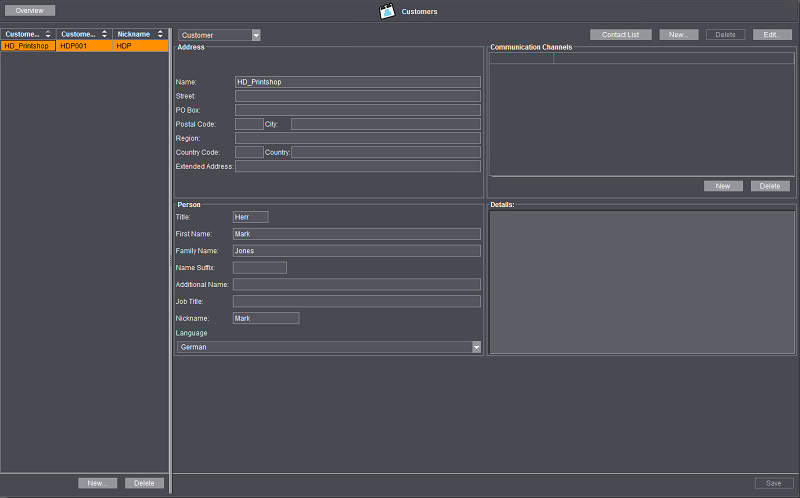Click the Family Name field containing Jones
Screen dimensions: 800x498
355,251
